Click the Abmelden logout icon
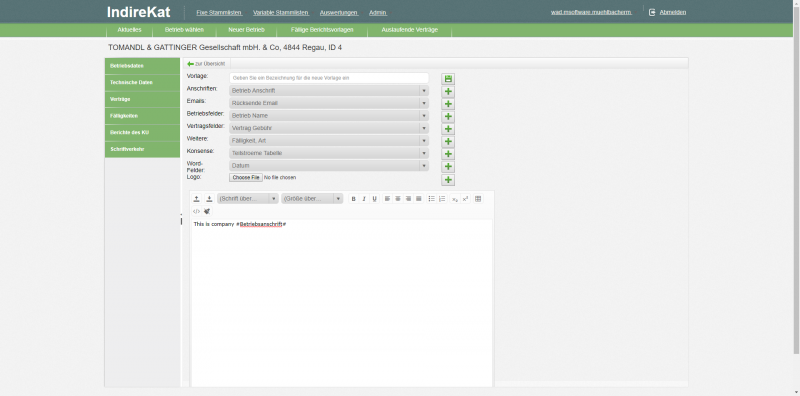This screenshot has width=800, height=396. click(652, 12)
